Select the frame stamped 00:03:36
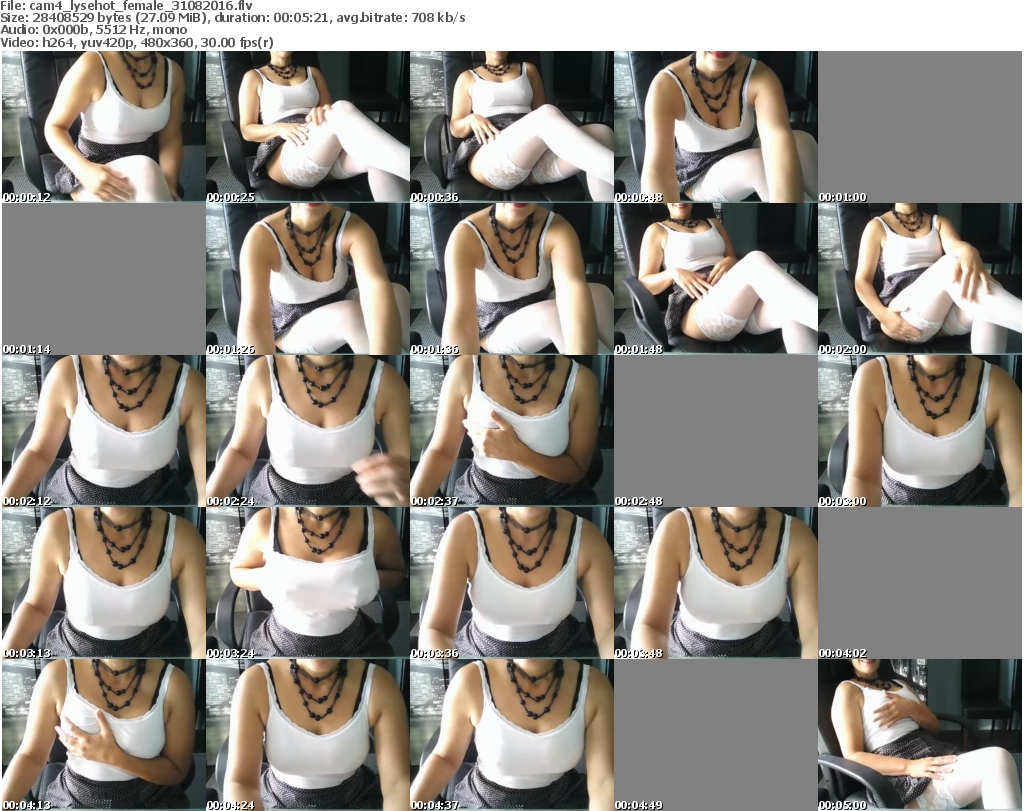 511,583
